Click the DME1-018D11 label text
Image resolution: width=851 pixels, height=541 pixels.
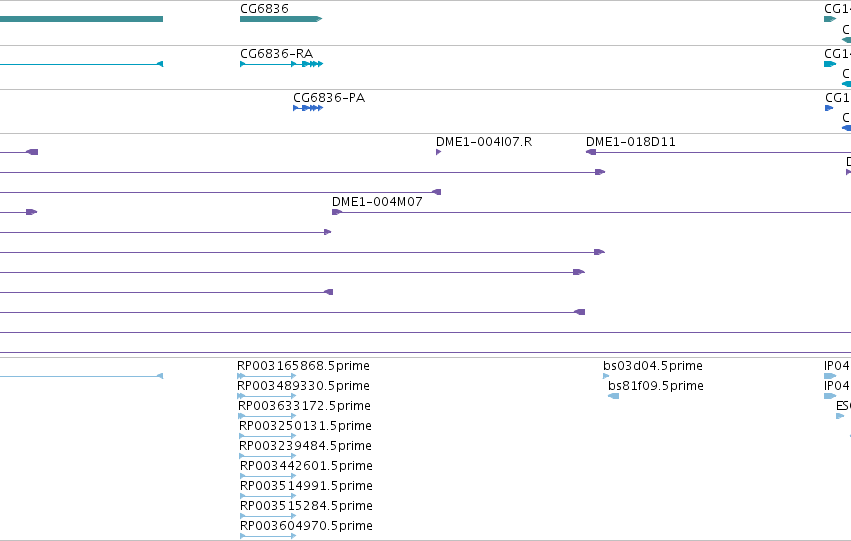[631, 142]
